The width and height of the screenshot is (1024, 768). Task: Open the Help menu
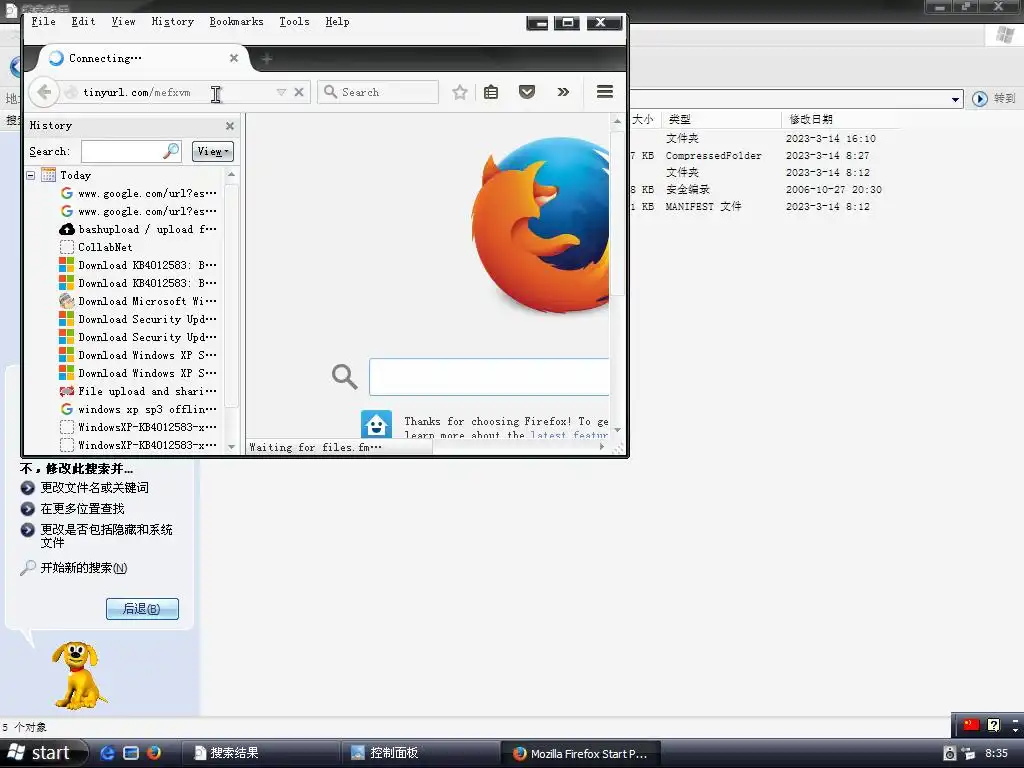coord(338,22)
